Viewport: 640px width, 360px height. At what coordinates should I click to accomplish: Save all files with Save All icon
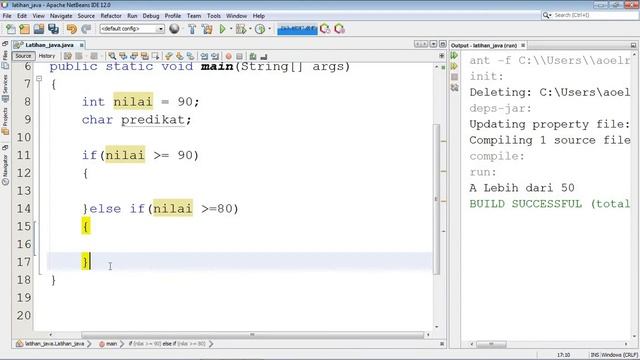[x=53, y=29]
